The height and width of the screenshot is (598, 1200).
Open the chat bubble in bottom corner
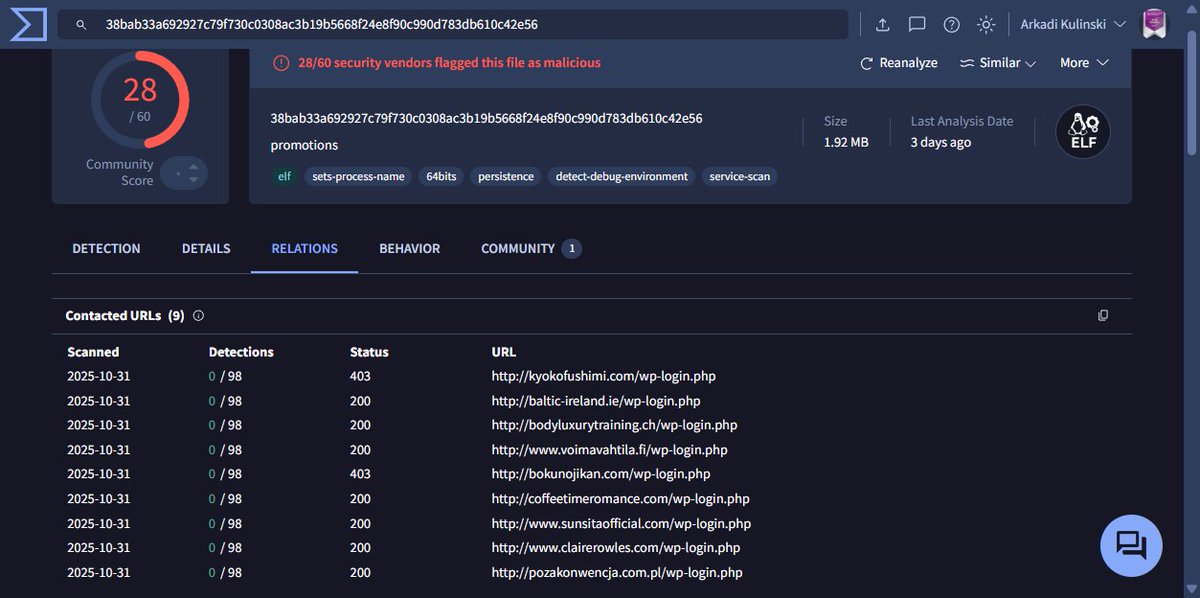(x=1130, y=545)
